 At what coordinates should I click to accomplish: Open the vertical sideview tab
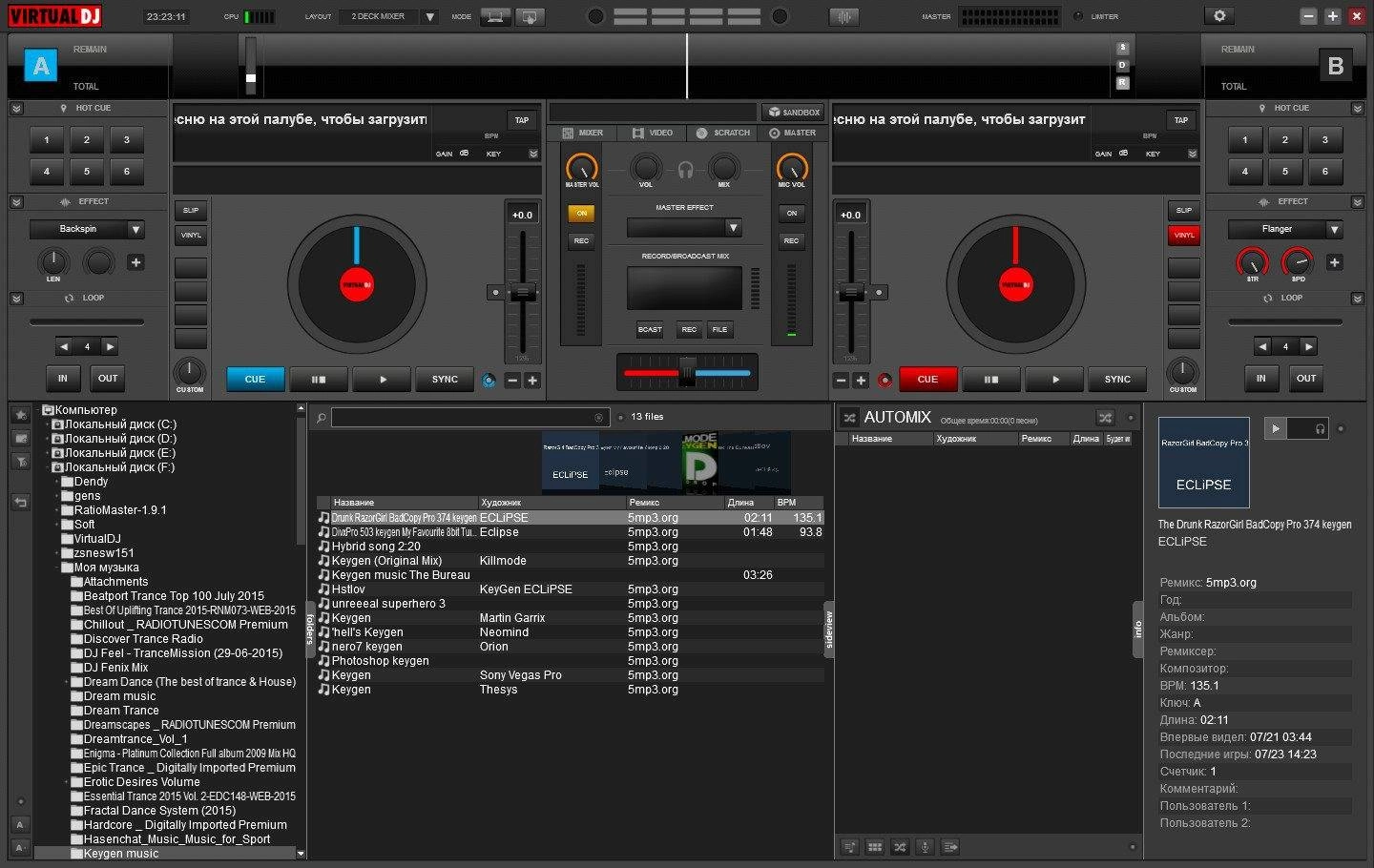828,630
